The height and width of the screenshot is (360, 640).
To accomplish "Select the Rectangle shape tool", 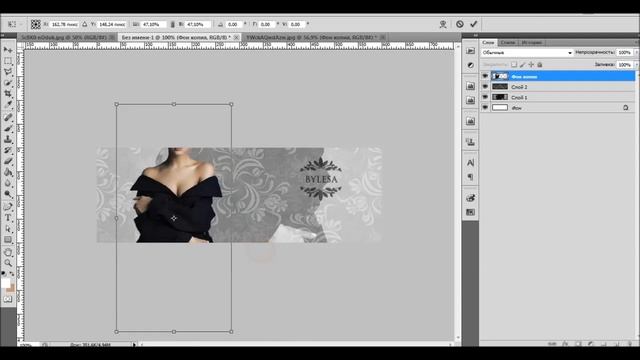I will point(8,240).
